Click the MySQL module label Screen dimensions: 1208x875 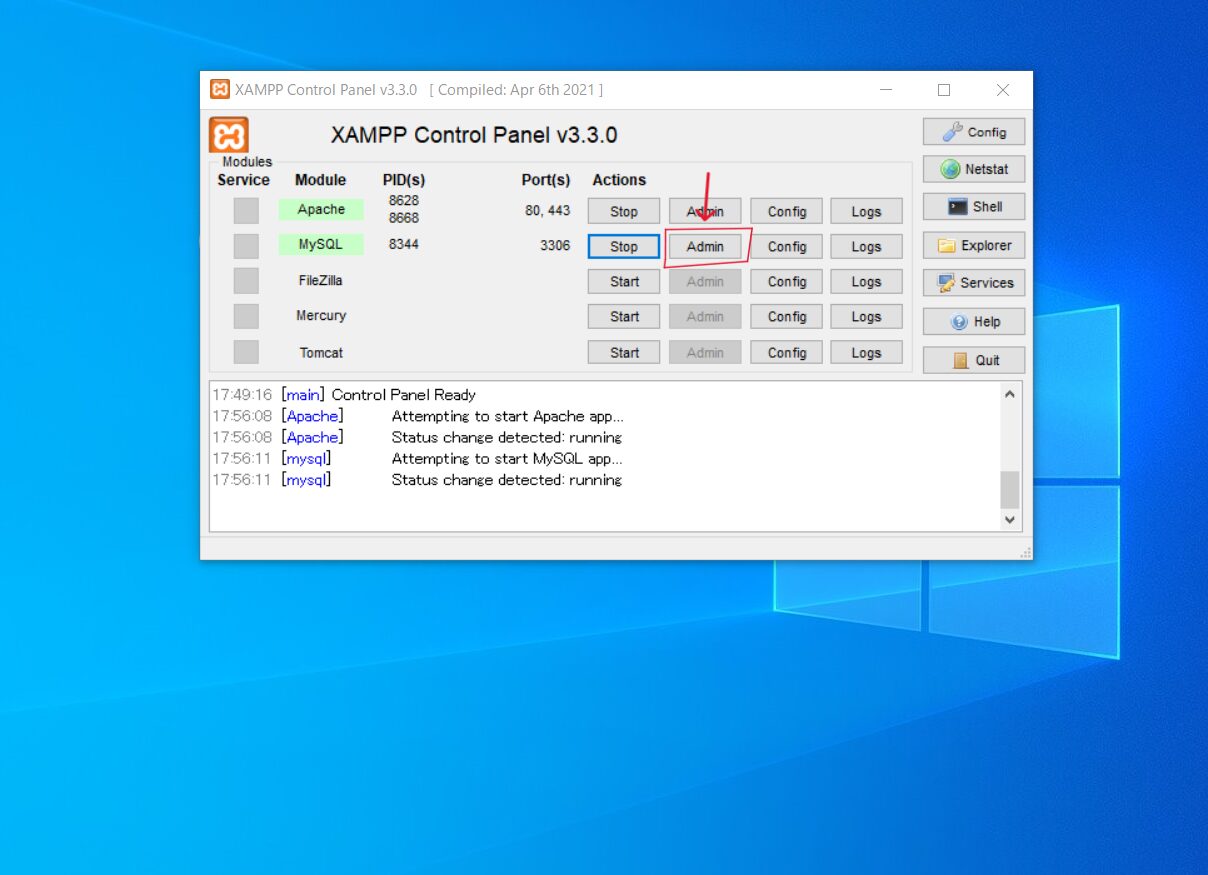(321, 245)
